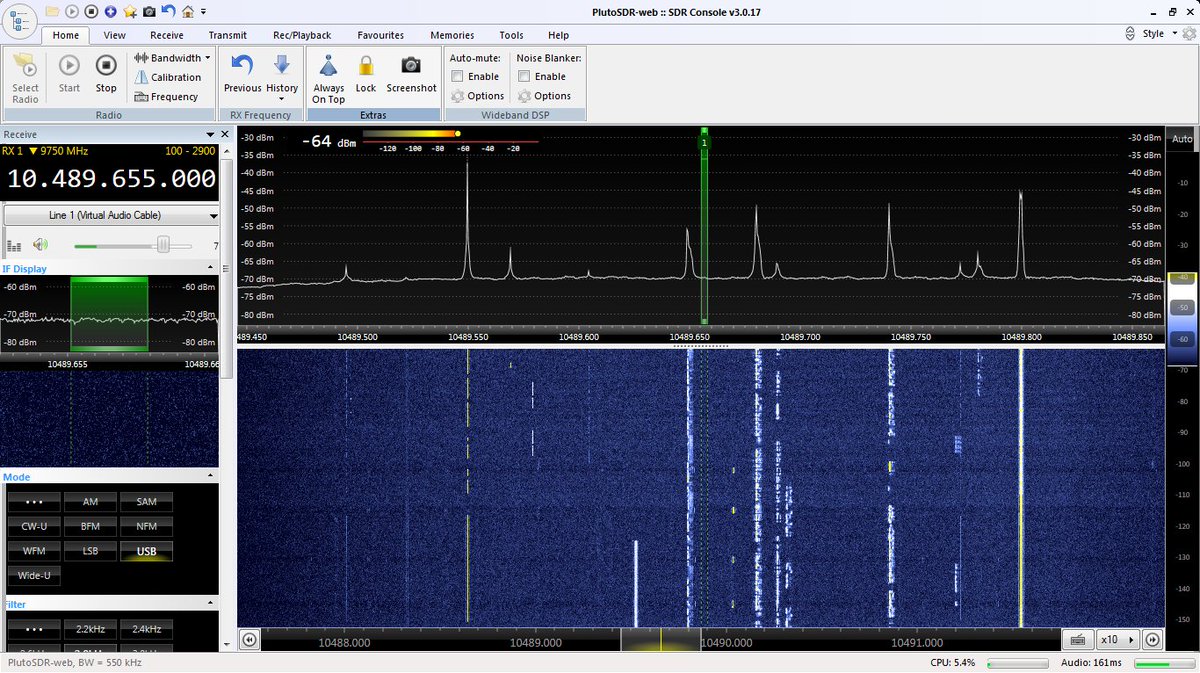
Task: Click the small camera icon in quick access toolbar
Action: tap(149, 11)
